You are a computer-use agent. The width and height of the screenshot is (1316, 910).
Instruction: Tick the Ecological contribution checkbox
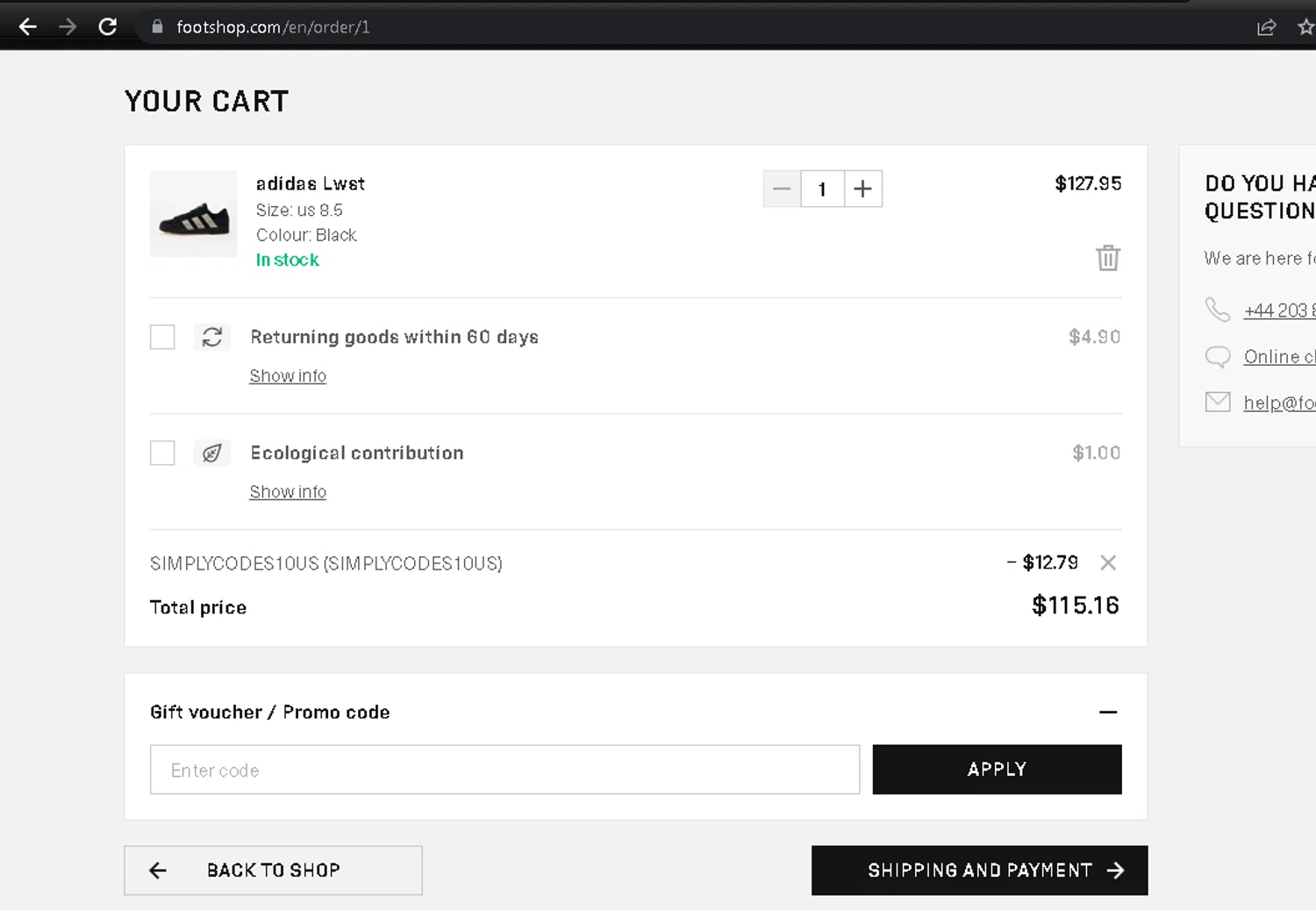(162, 453)
